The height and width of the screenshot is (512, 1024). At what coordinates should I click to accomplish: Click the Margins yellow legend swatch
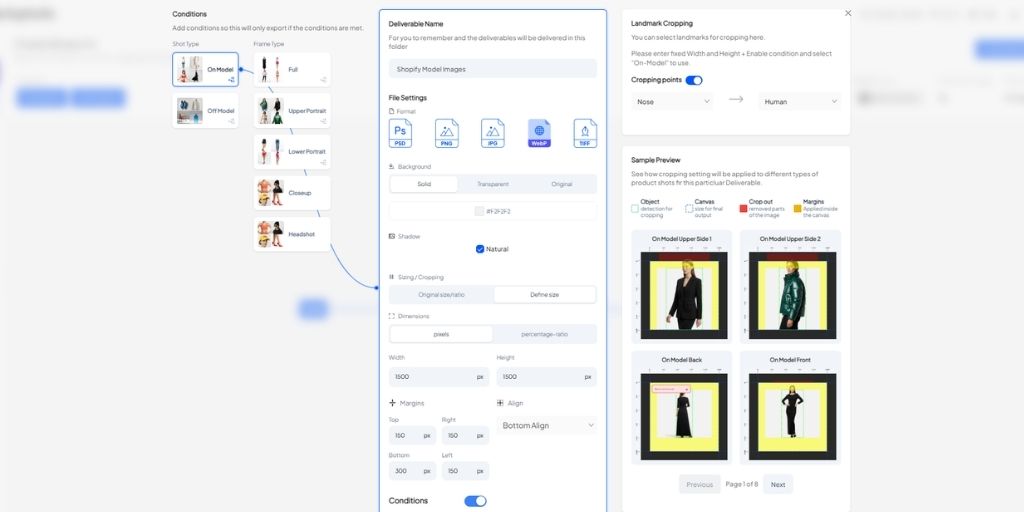click(x=797, y=208)
